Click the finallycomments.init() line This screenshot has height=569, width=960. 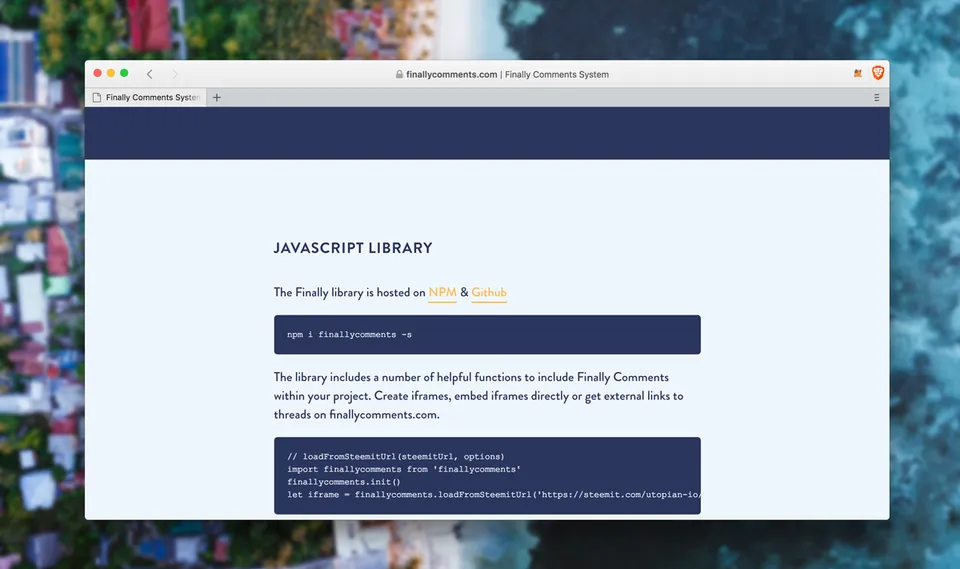[343, 481]
